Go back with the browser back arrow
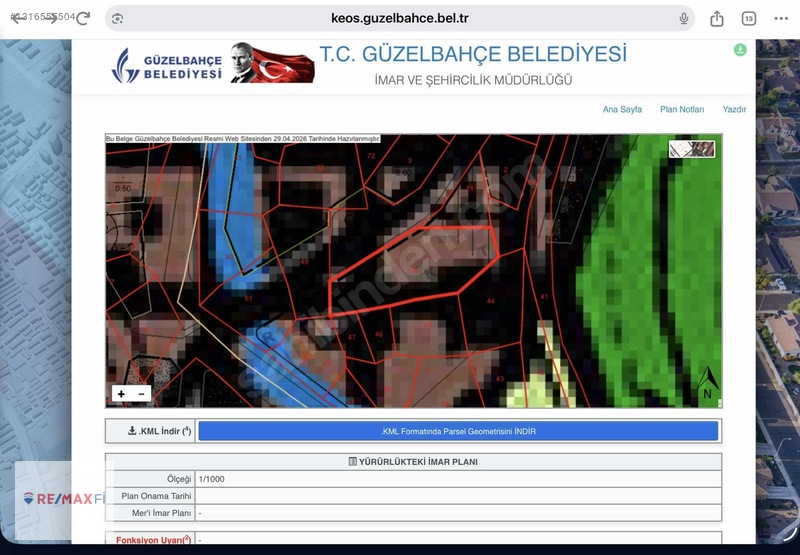800x555 pixels. point(17,18)
